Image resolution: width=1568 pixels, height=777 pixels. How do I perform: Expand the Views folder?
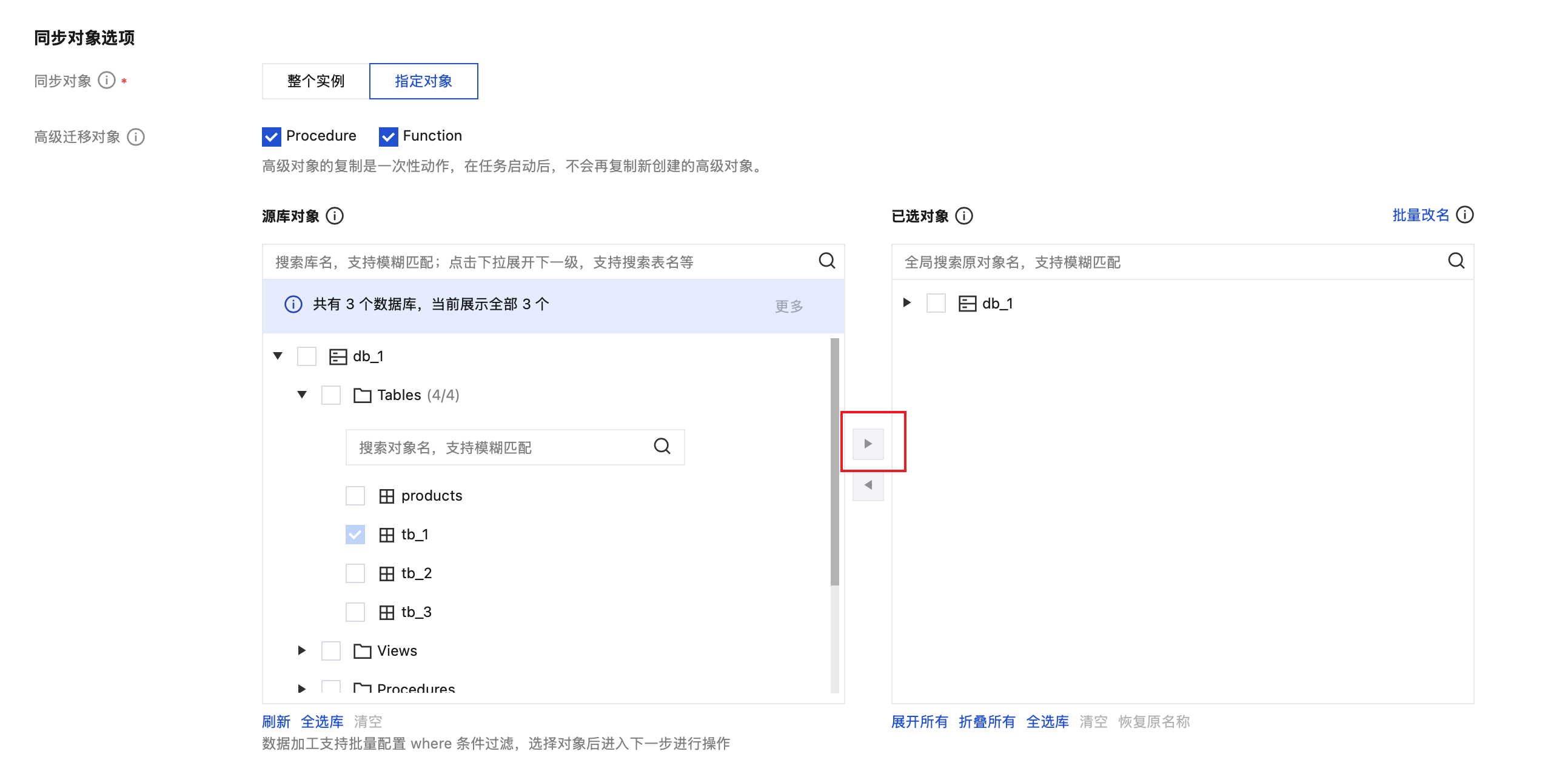click(x=302, y=650)
